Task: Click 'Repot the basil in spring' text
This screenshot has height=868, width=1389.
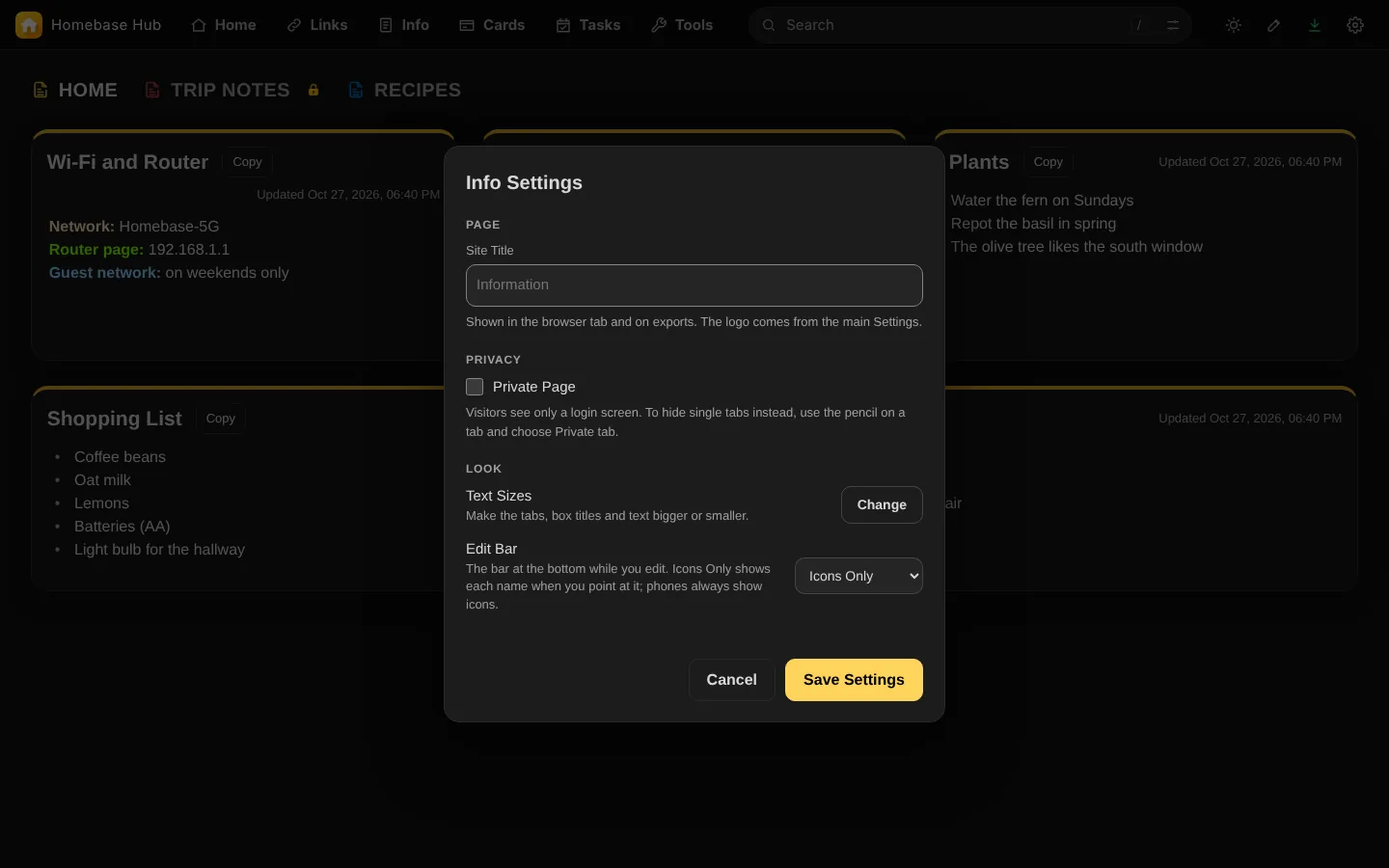Action: (x=1033, y=224)
